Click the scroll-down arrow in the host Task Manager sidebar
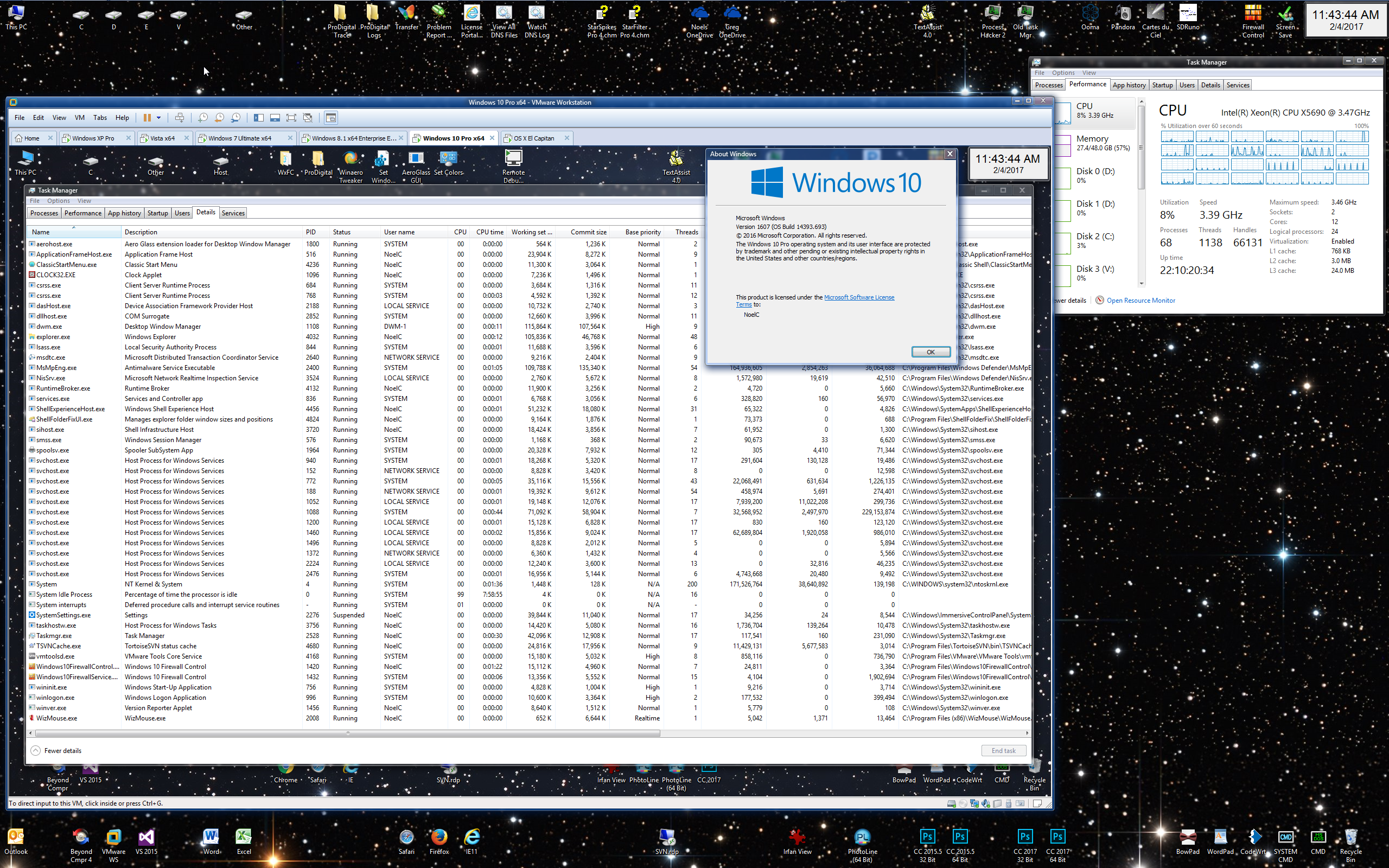 click(x=1141, y=284)
